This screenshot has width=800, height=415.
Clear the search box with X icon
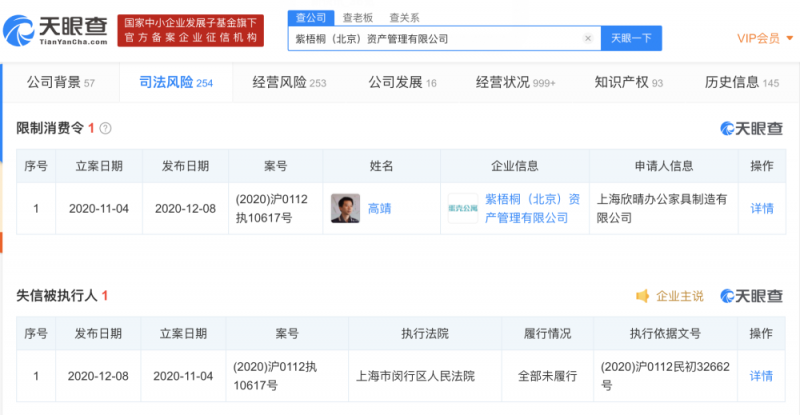pos(589,38)
